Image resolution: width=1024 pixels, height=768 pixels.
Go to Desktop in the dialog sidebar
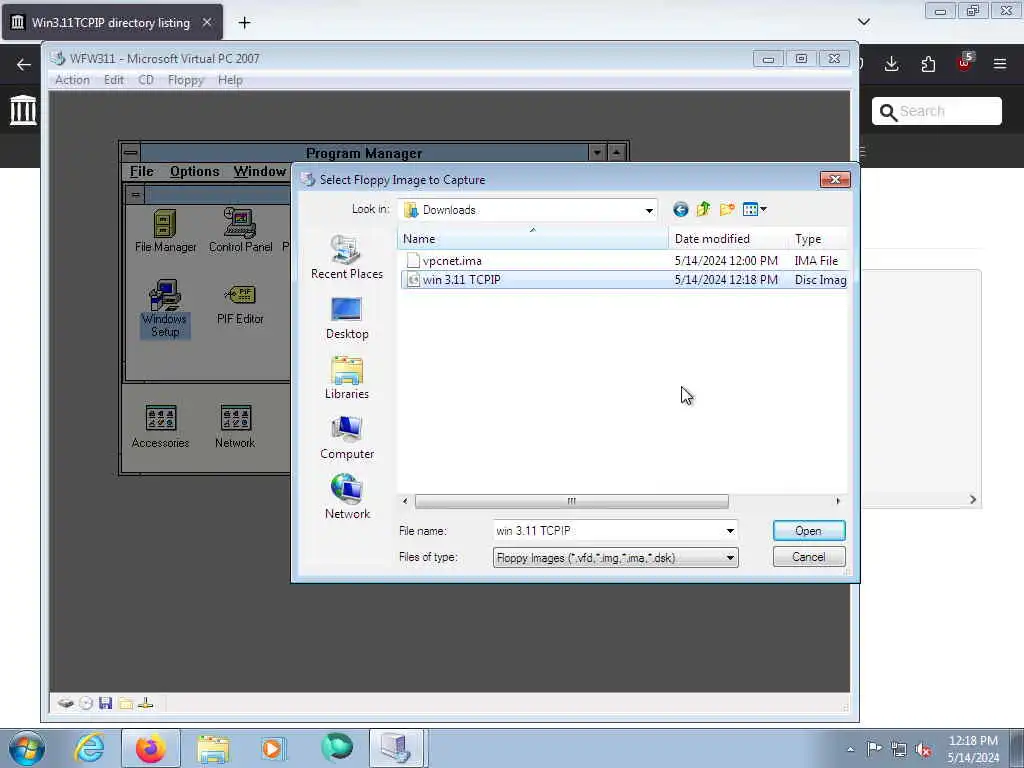click(x=347, y=318)
